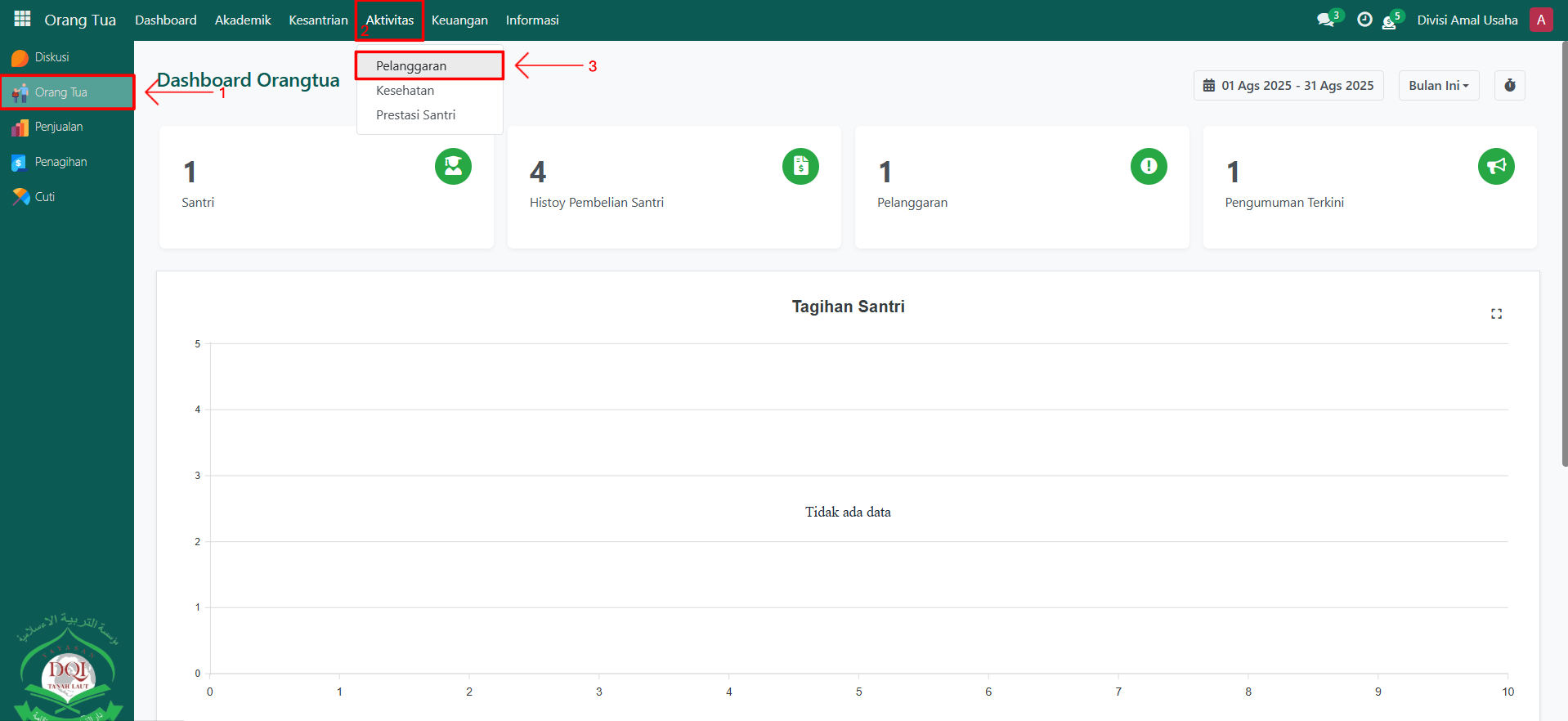Screen dimensions: 1568x721
Task: Open the Keuangan menu in top bar
Action: 459,20
